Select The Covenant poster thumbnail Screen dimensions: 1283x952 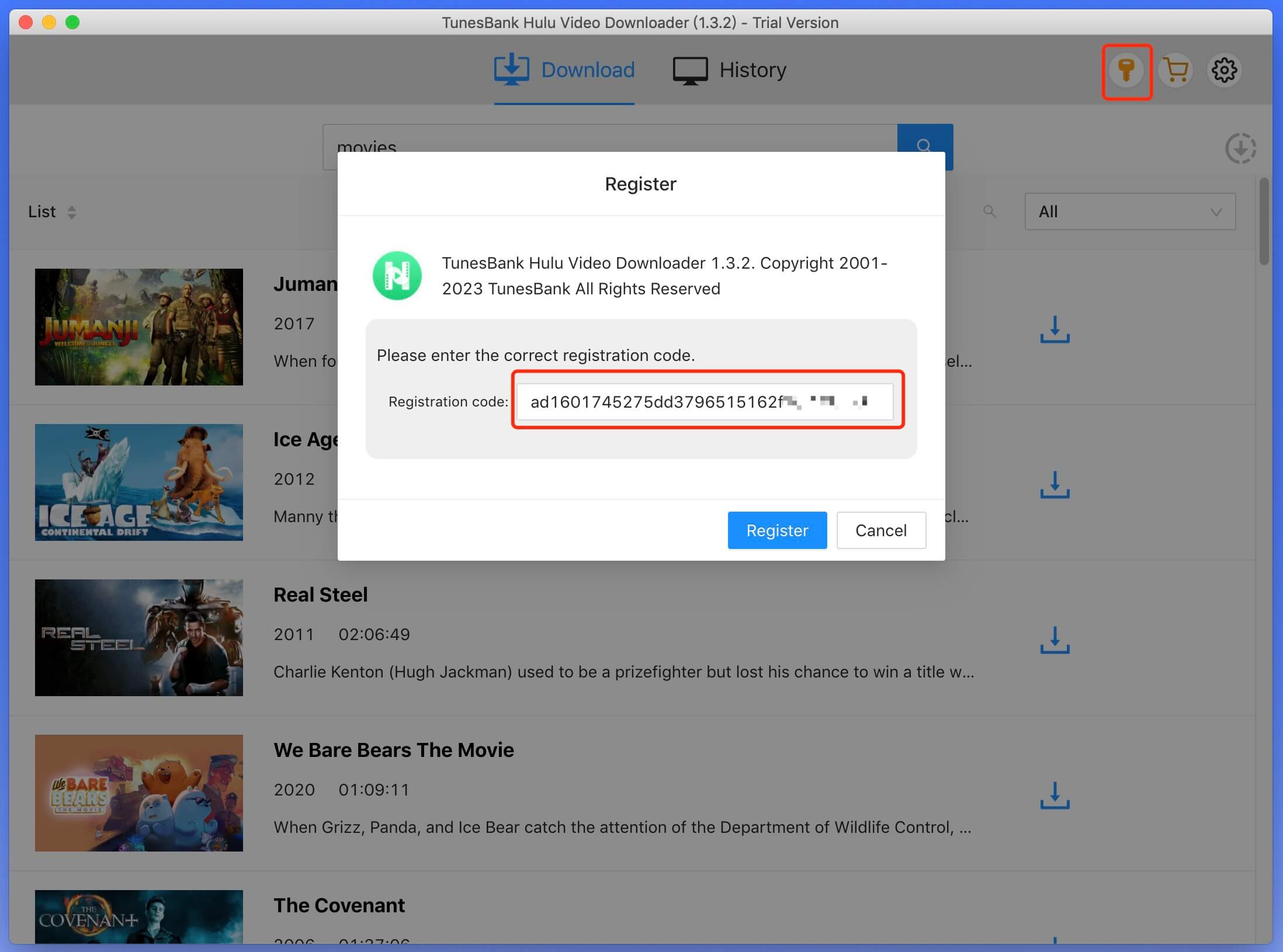click(x=139, y=917)
